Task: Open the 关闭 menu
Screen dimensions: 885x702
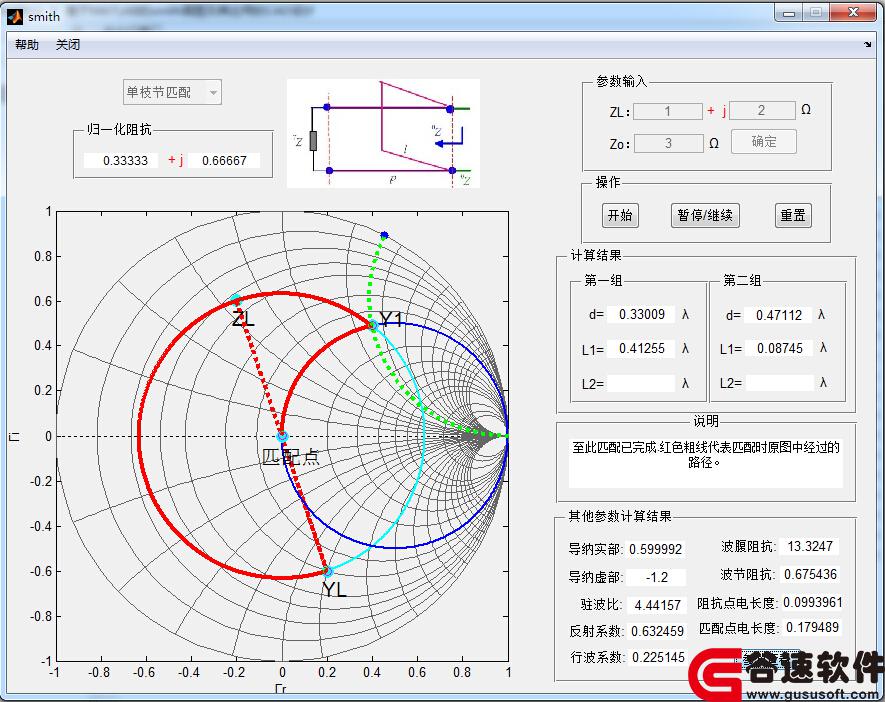Action: point(68,45)
